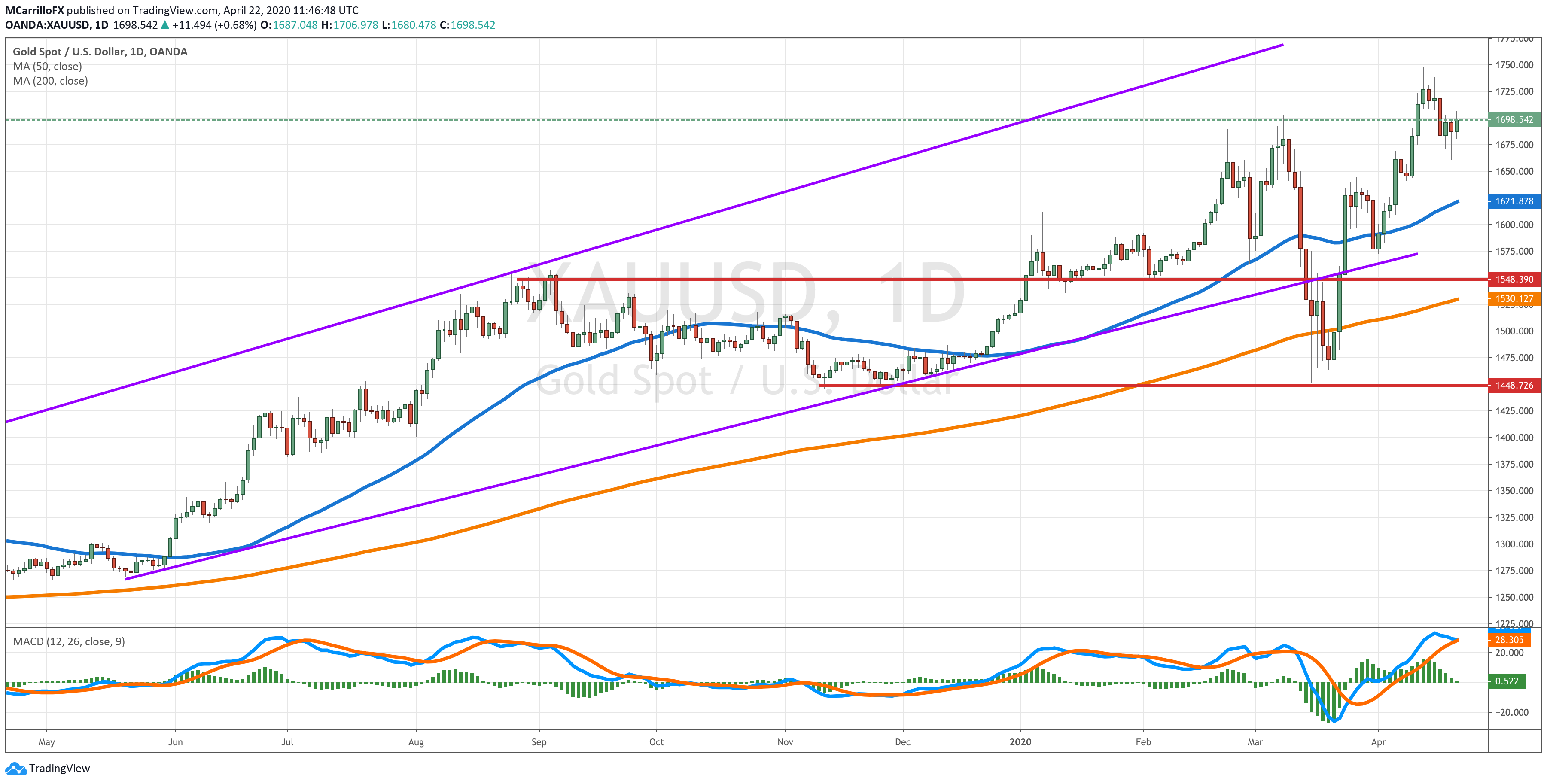
Task: Select the OANDA:XAUUSD, 1D symbol label
Action: tap(56, 25)
